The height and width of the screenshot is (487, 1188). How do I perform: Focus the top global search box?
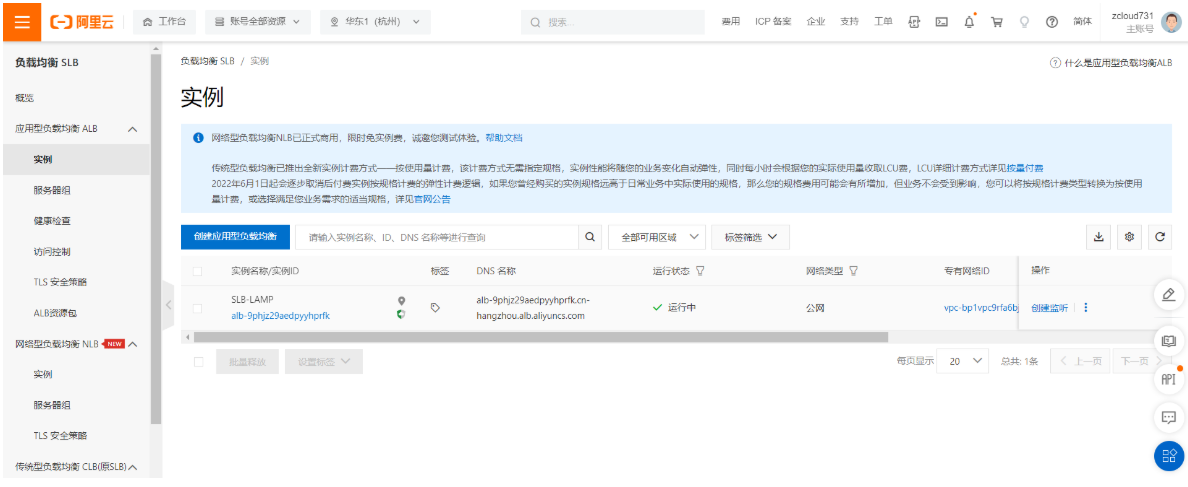[x=612, y=22]
